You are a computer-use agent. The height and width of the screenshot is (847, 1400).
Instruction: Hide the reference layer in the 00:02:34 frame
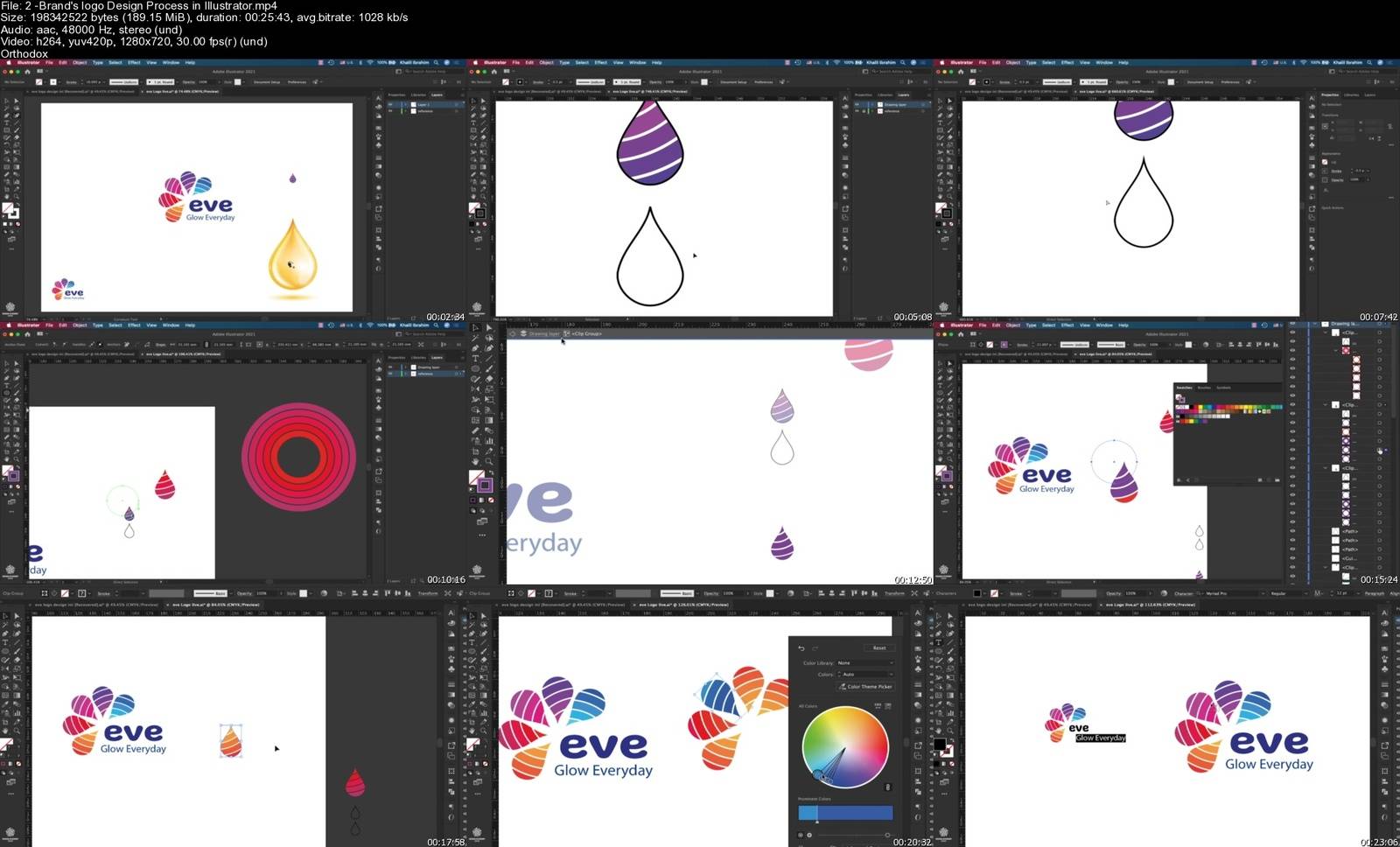click(x=390, y=111)
